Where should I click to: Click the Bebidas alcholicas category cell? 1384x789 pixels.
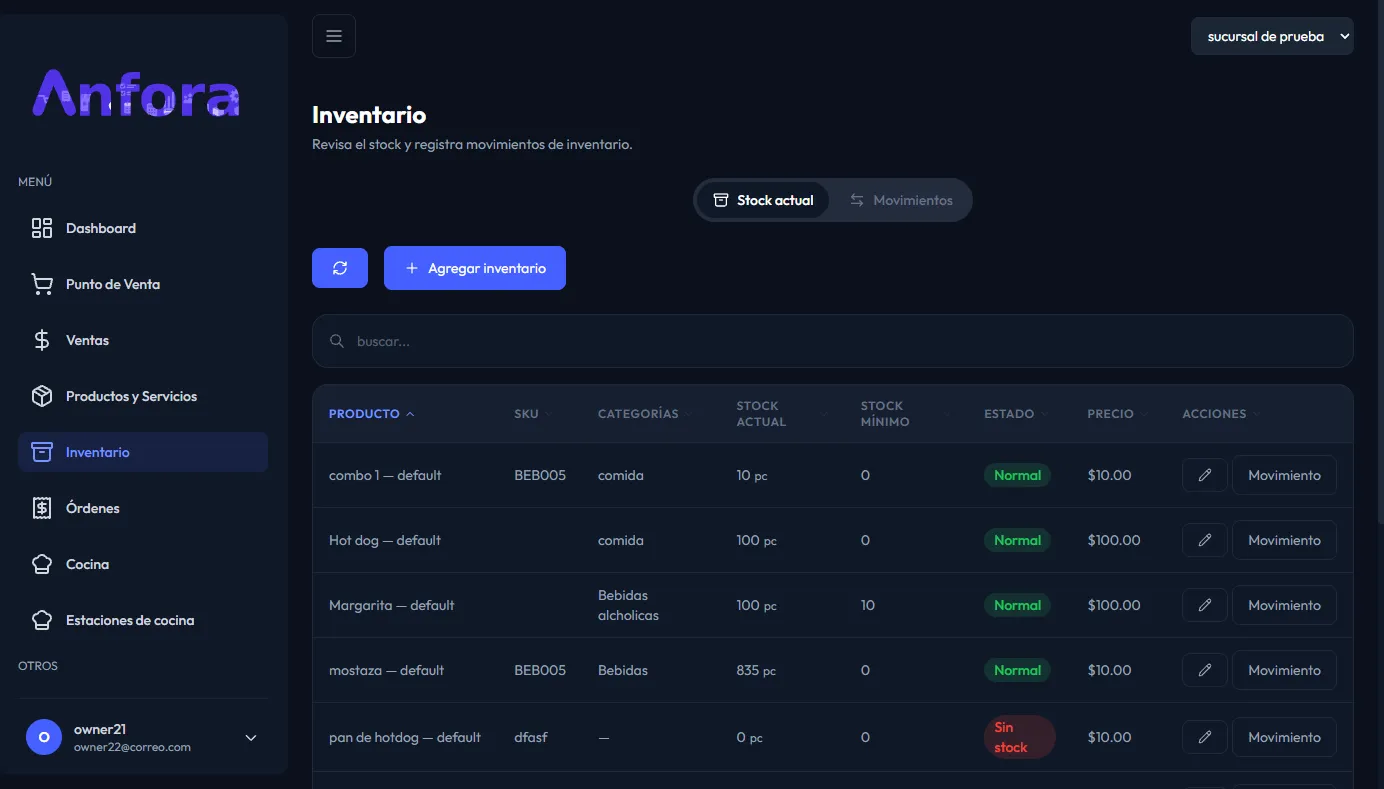(628, 605)
